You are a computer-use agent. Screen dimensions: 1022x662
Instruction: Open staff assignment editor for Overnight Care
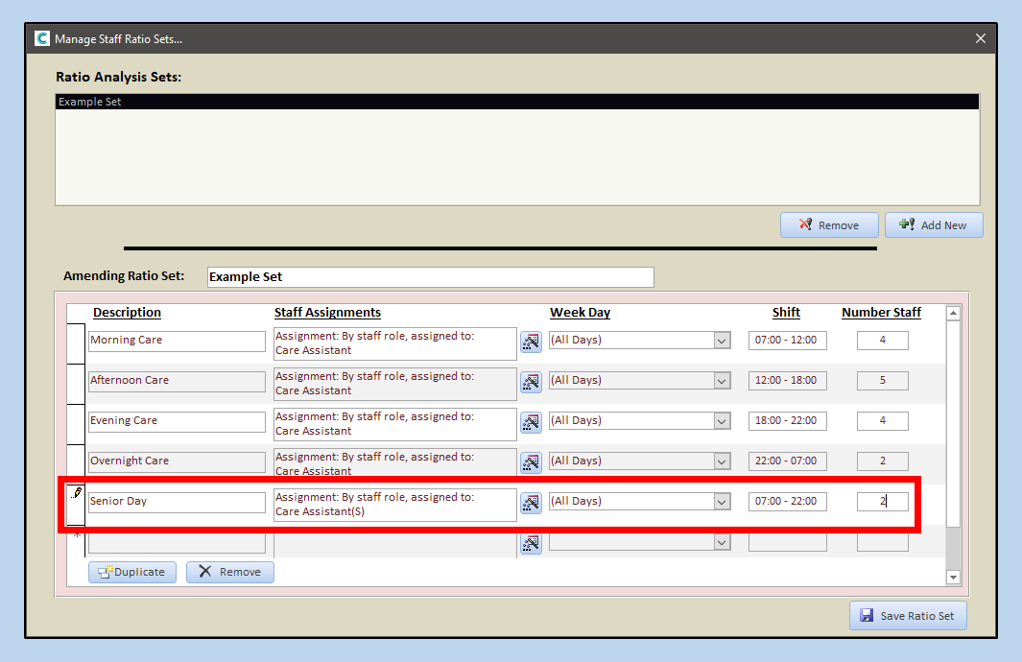pyautogui.click(x=531, y=462)
